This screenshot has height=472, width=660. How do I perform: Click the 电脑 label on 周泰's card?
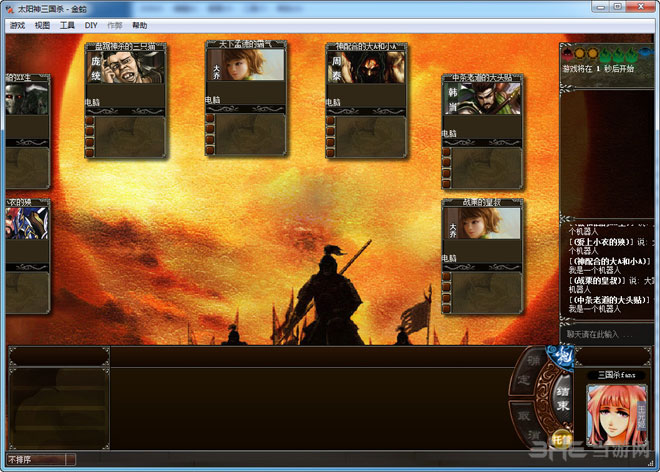333,102
